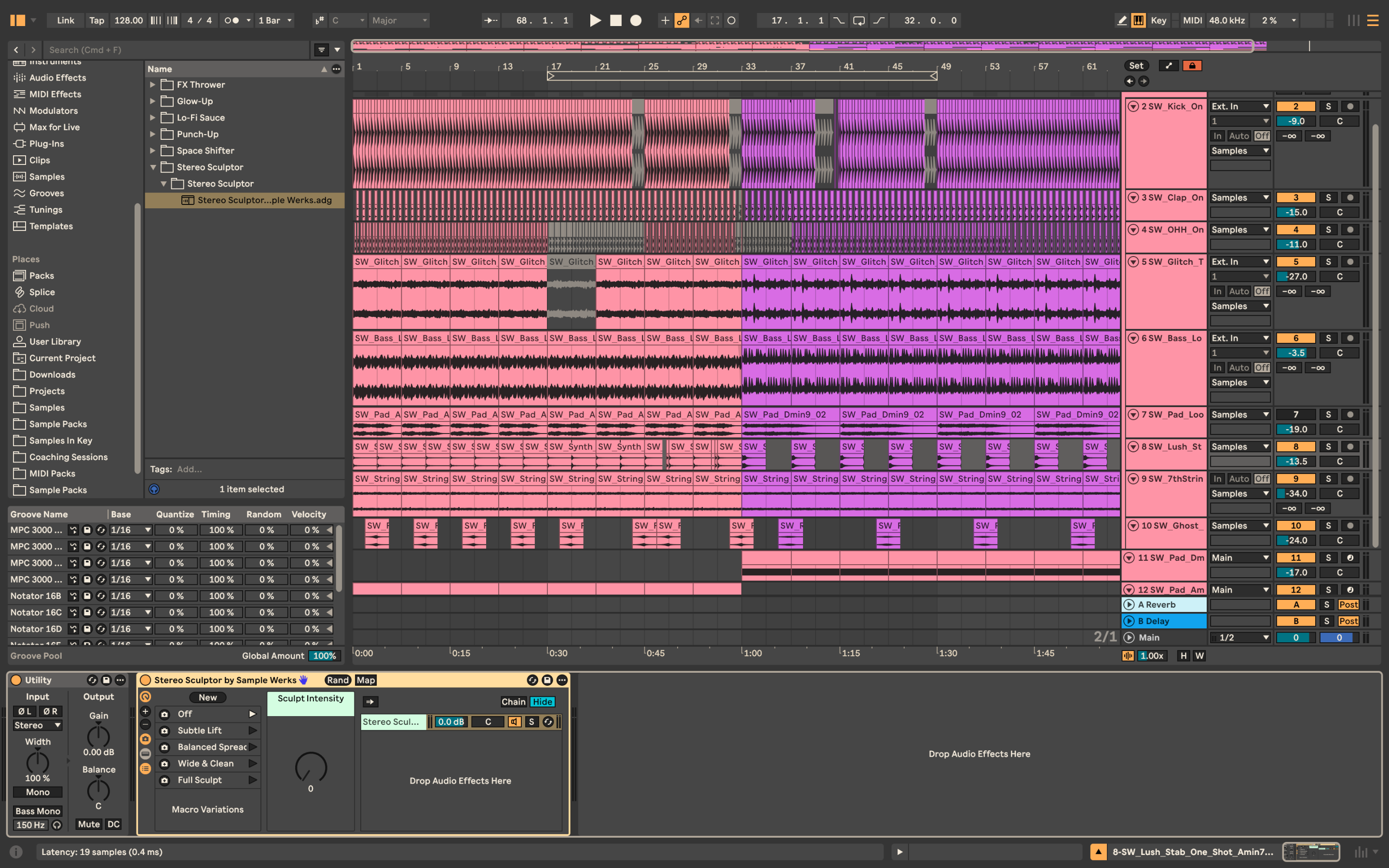Image resolution: width=1389 pixels, height=868 pixels.
Task: Open Audio Effects browser category
Action: [x=57, y=78]
